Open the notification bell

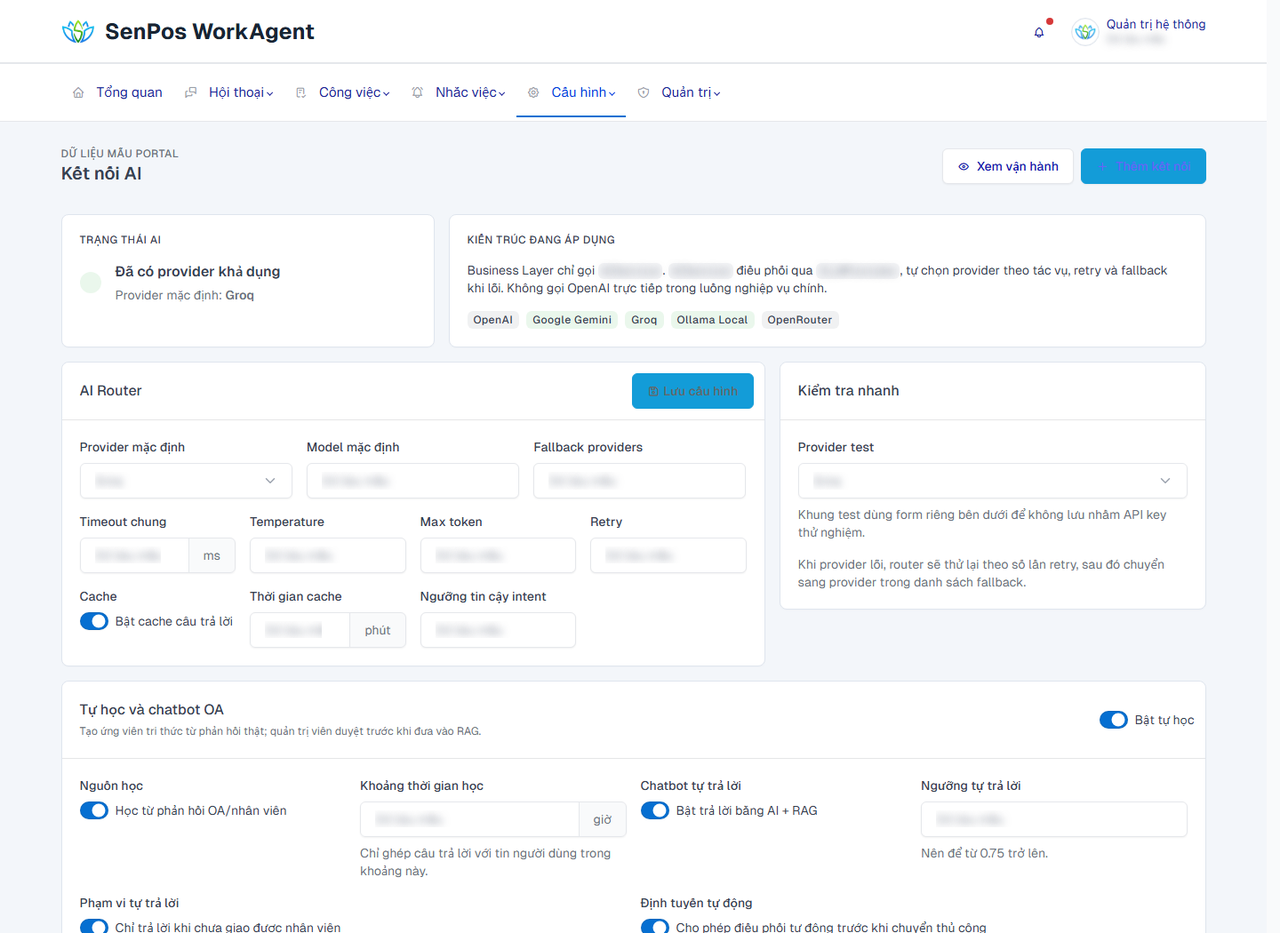coord(1039,32)
